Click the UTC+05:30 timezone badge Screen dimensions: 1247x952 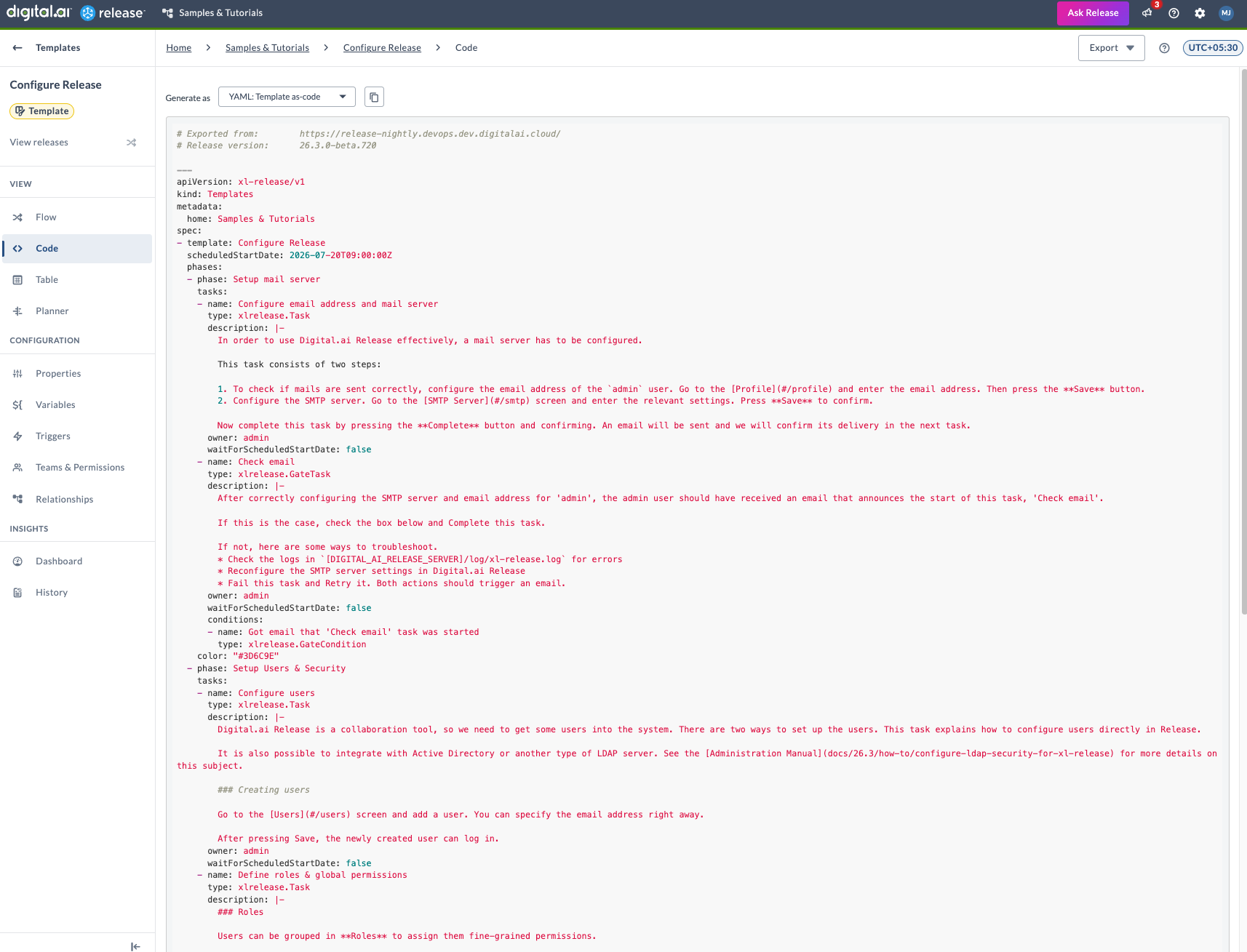pyautogui.click(x=1213, y=48)
